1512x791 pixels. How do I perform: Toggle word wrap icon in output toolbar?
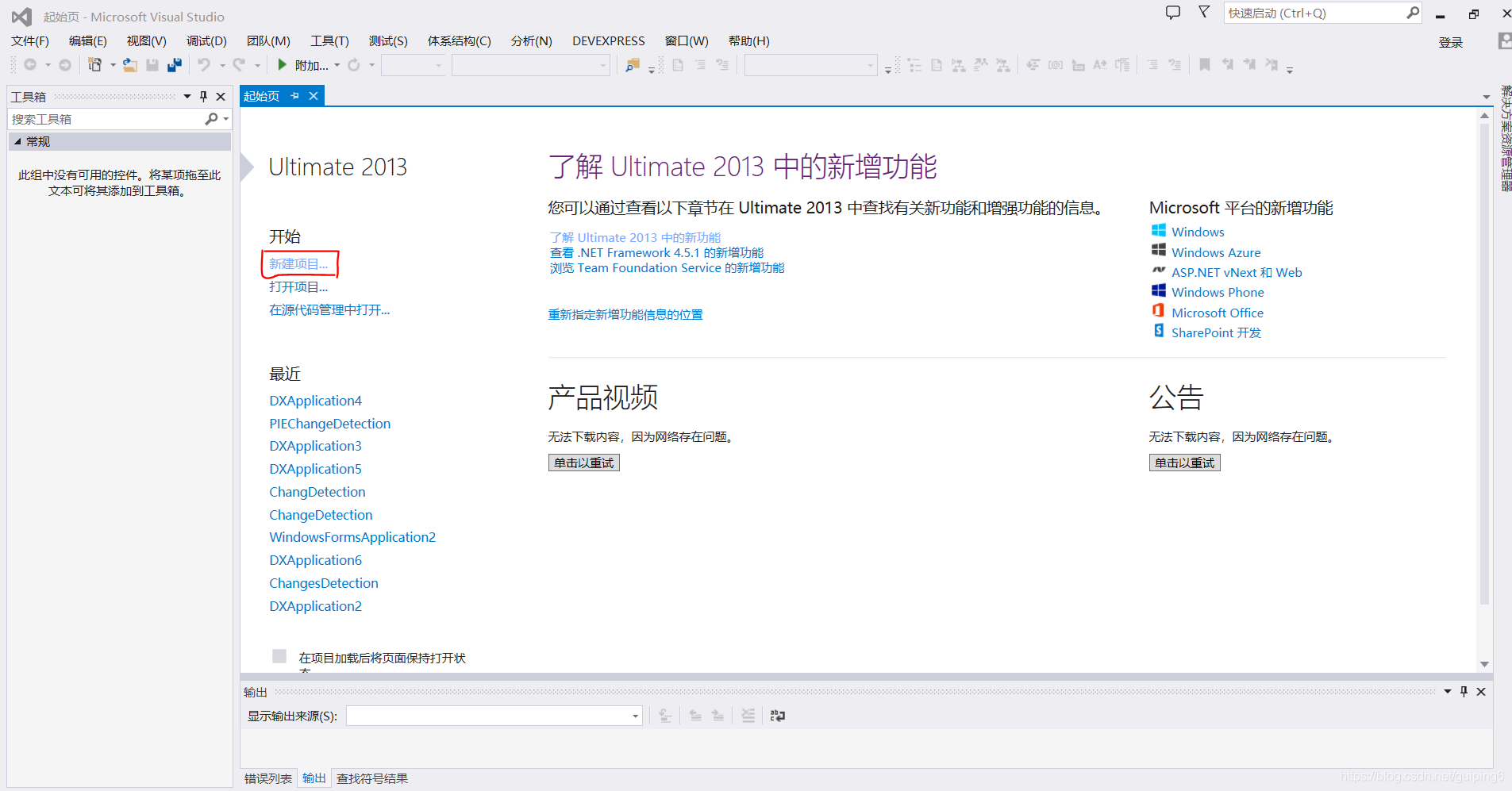778,716
